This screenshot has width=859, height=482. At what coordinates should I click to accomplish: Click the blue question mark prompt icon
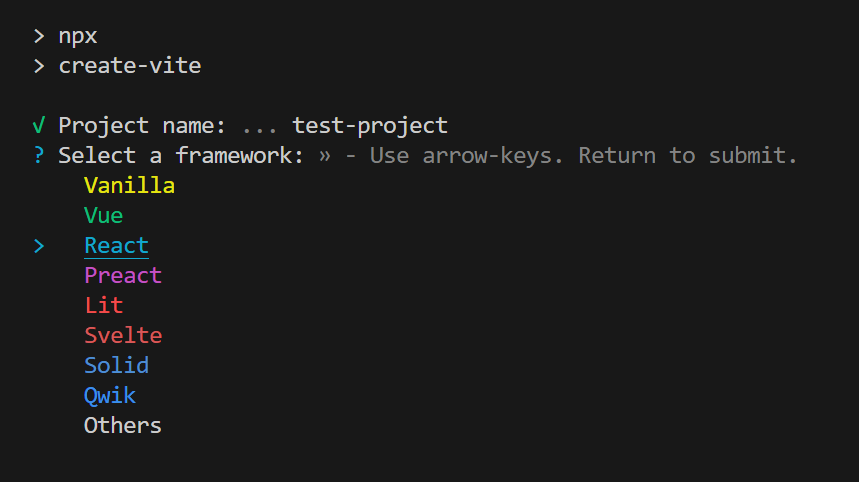[39, 156]
